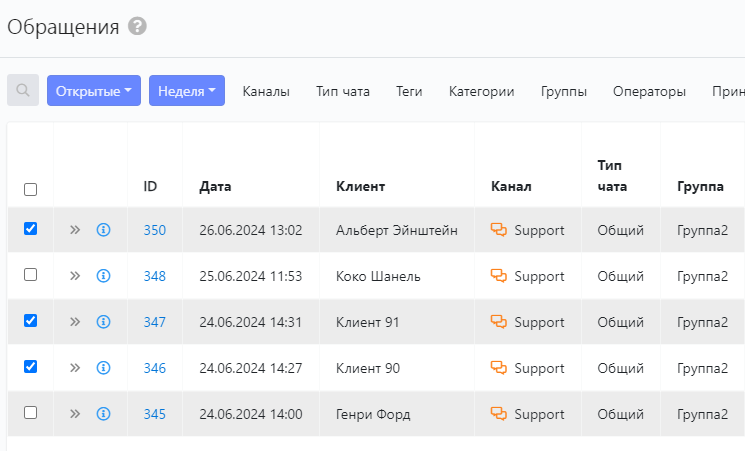Viewport: 745px width, 451px height.
Task: Open ticket ID 346 link
Action: tap(155, 368)
